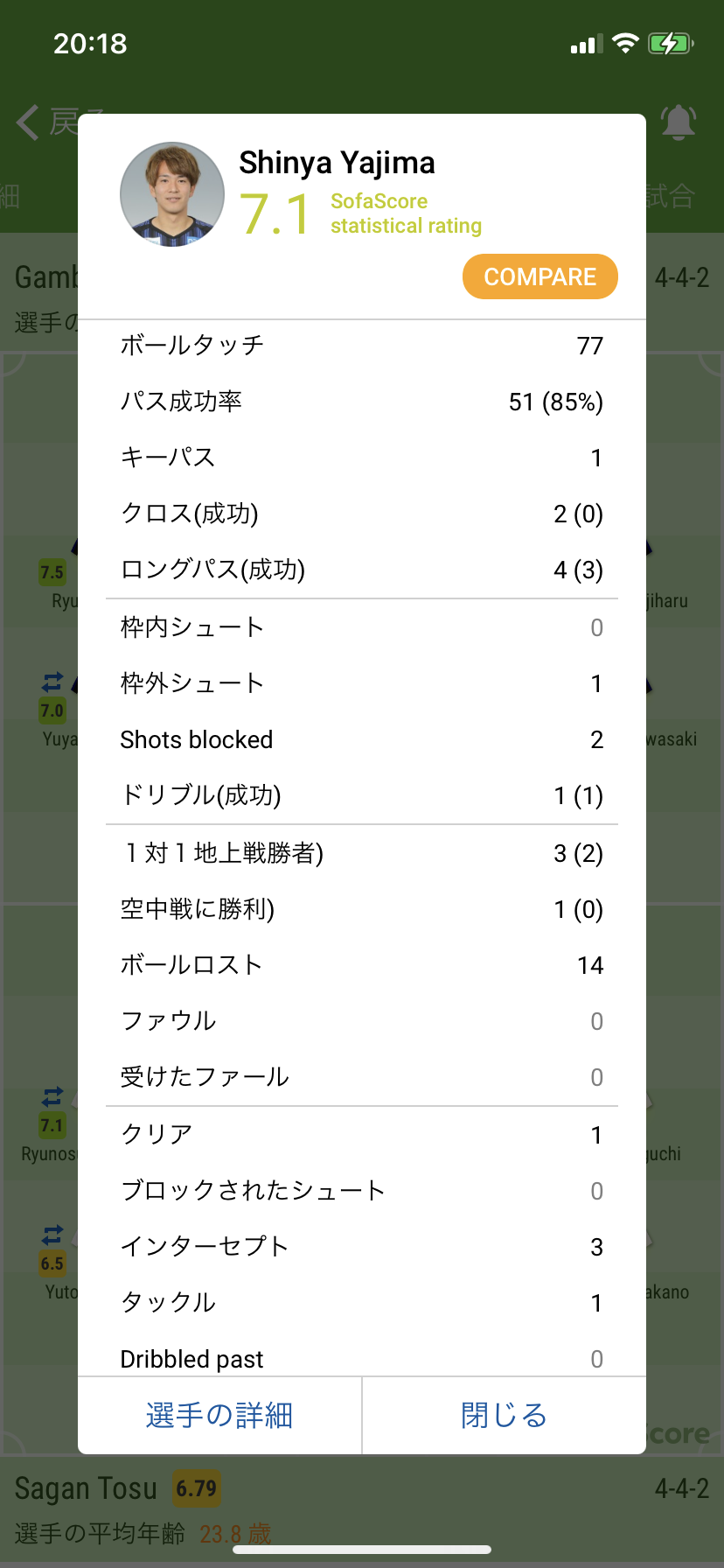Tap the substitution arrows above 7.0

coord(52,681)
